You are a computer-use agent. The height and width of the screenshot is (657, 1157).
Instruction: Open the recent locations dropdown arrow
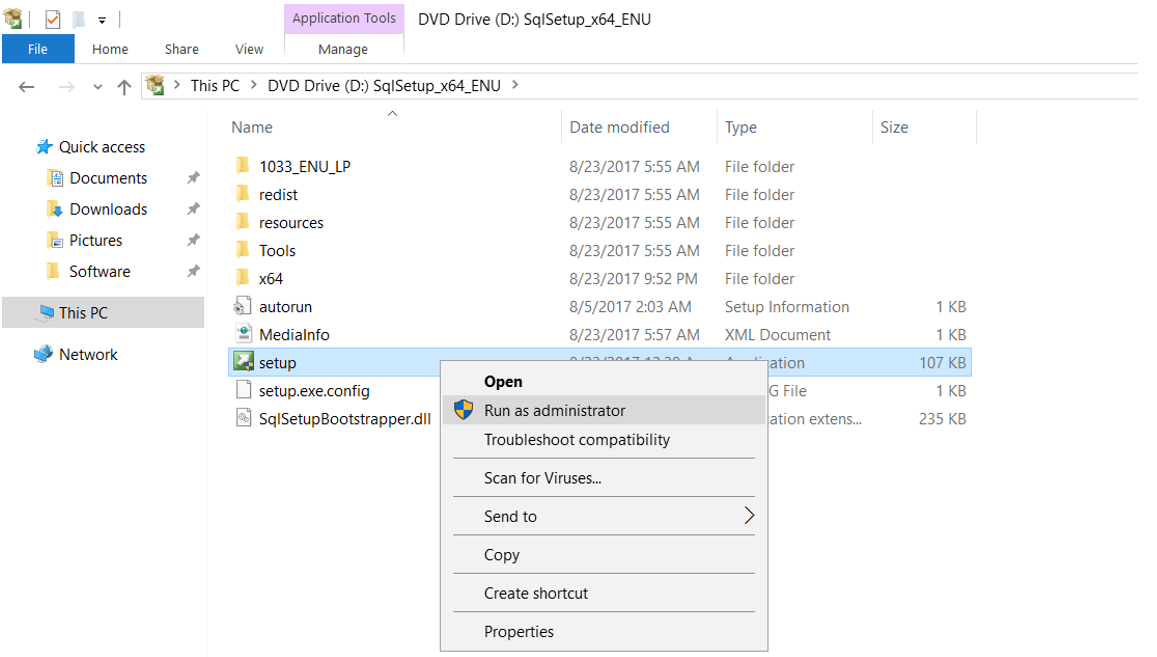[97, 87]
